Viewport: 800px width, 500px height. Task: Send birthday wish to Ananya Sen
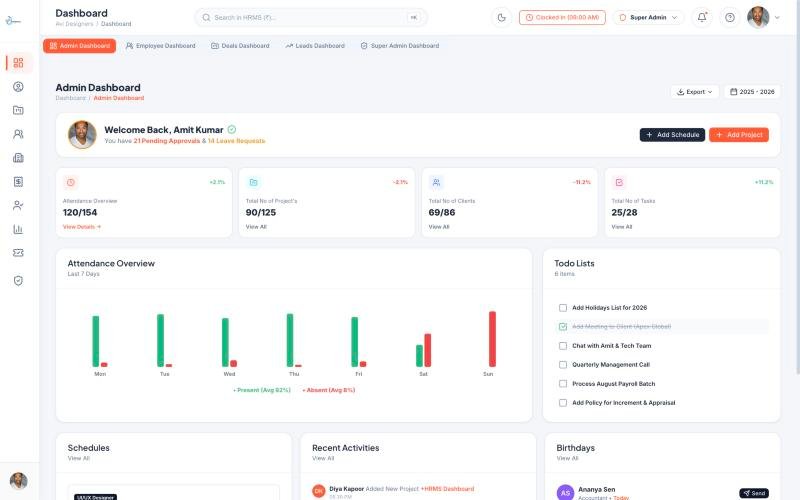(x=754, y=493)
